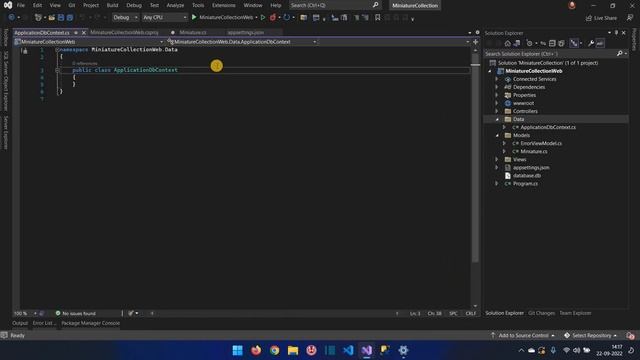Screen dimensions: 640x360
Task: Open the Debug configuration dropdown
Action: coord(125,18)
